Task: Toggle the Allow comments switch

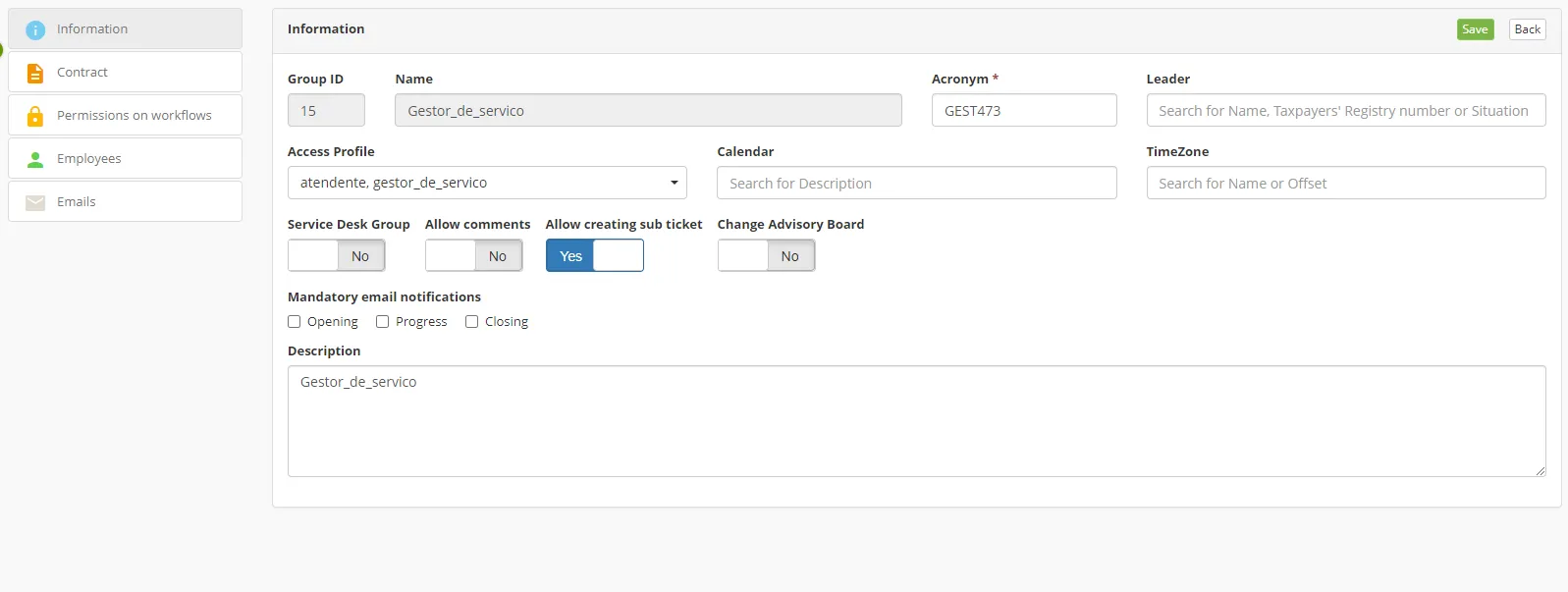Action: click(x=474, y=256)
